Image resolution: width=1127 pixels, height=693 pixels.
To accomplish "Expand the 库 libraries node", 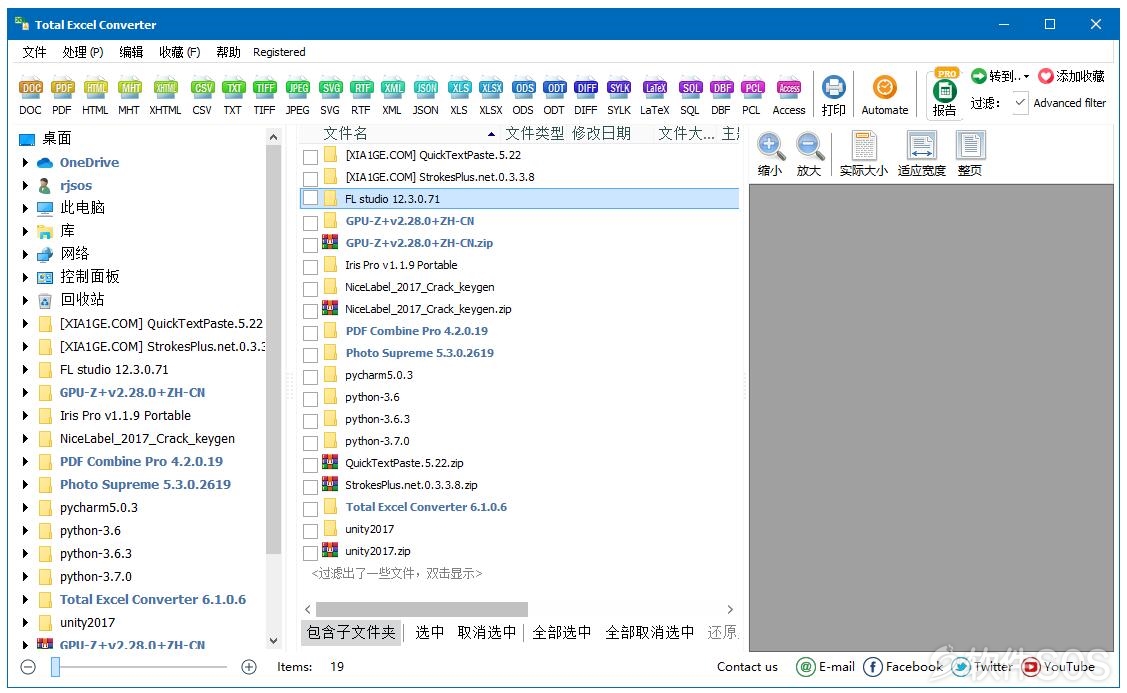I will (26, 231).
